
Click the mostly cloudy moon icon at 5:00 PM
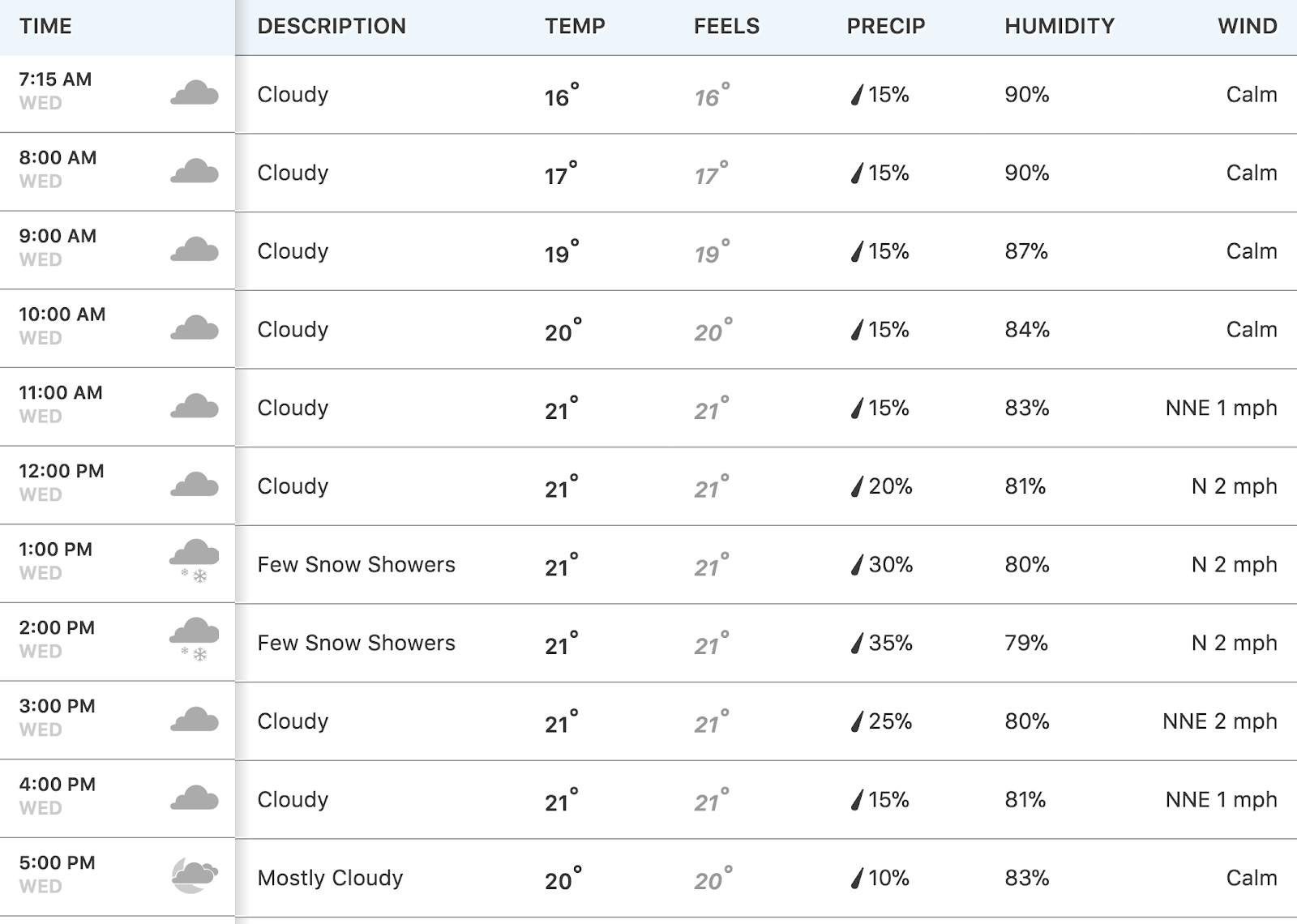click(x=195, y=876)
